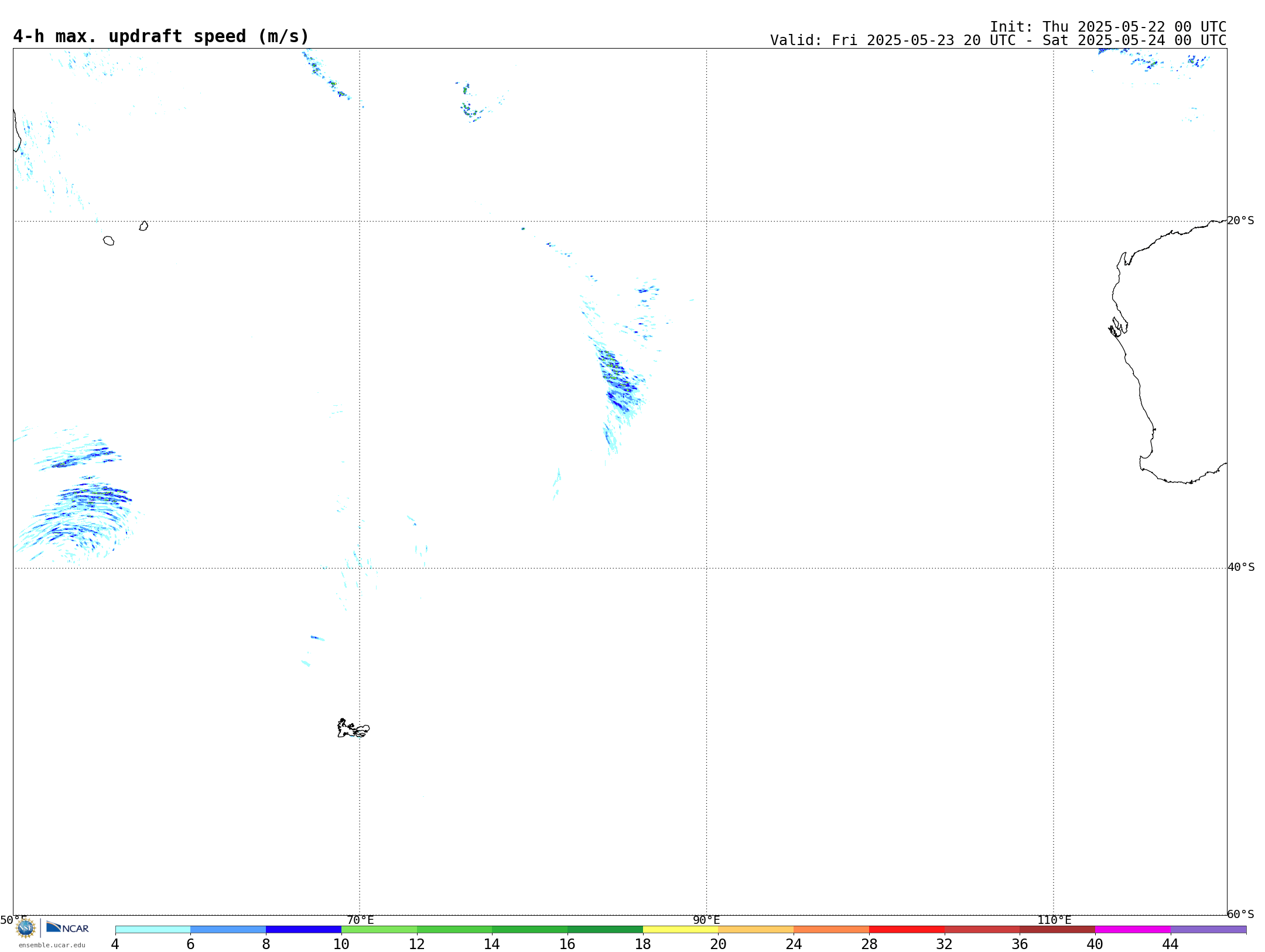Click the NCAR logo
Image resolution: width=1265 pixels, height=952 pixels.
point(67,927)
